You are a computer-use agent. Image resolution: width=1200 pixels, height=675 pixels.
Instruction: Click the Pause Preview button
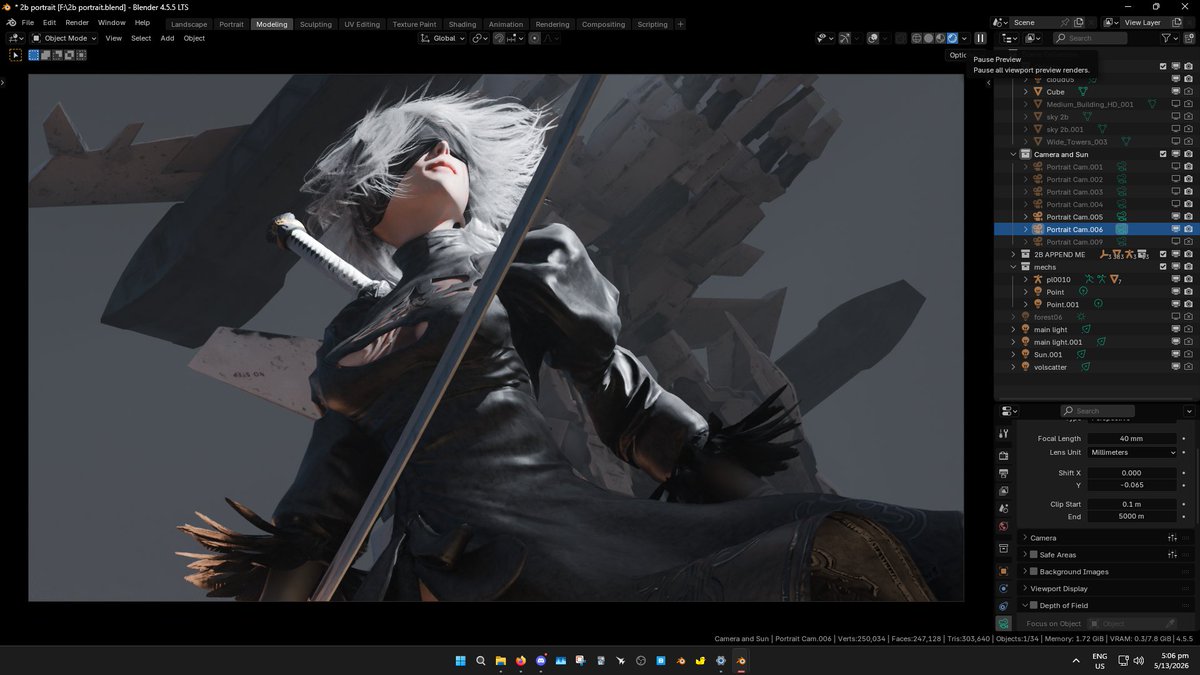click(x=980, y=38)
